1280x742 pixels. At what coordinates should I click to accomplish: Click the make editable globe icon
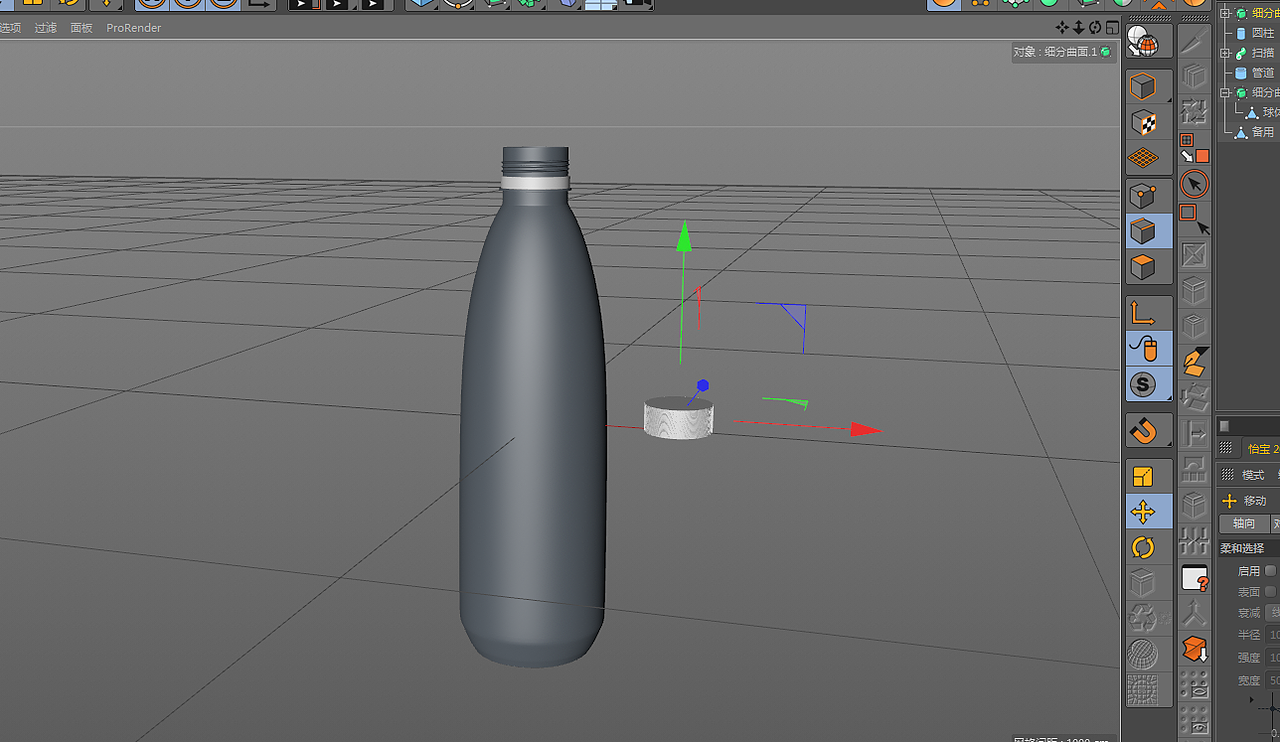(1143, 42)
